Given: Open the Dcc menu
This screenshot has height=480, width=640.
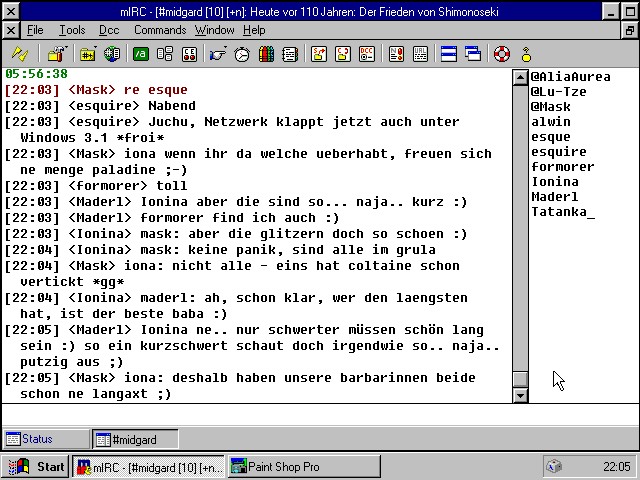Looking at the screenshot, I should click(109, 30).
